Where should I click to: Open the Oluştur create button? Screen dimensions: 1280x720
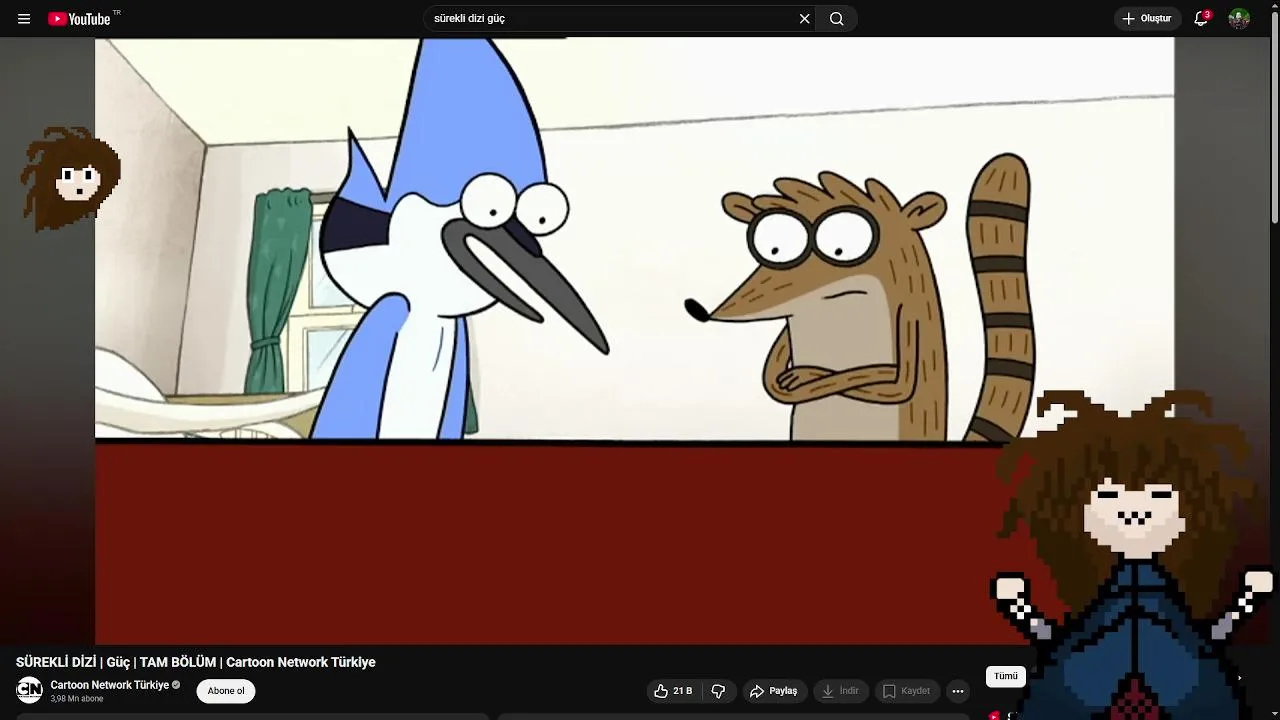(1147, 19)
